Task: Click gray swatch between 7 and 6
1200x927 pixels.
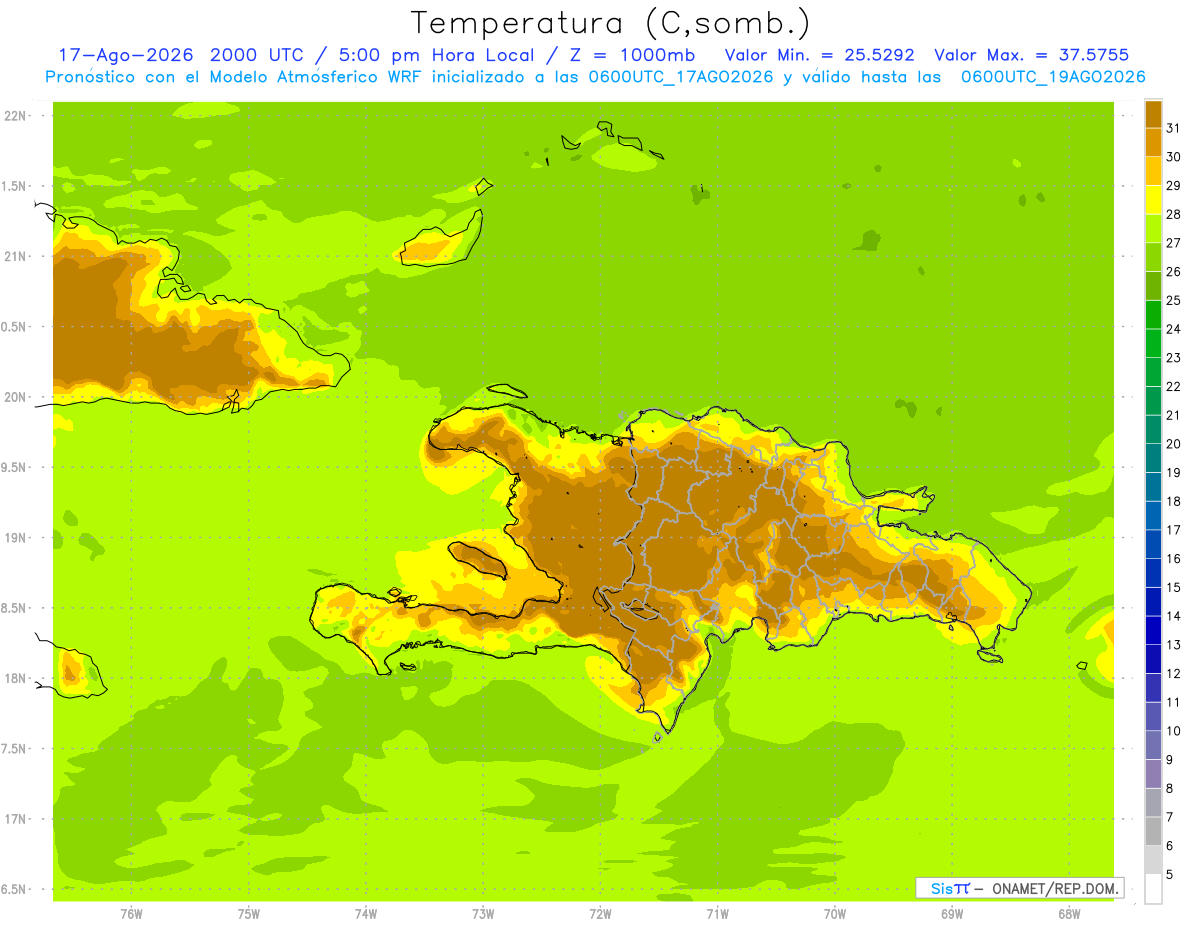Action: [x=1153, y=831]
